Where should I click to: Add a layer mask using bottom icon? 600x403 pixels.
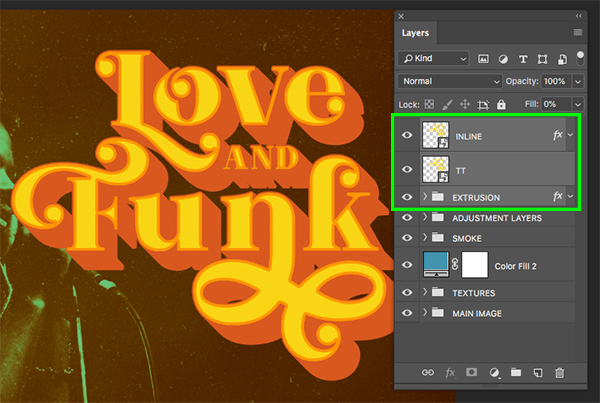pyautogui.click(x=470, y=373)
